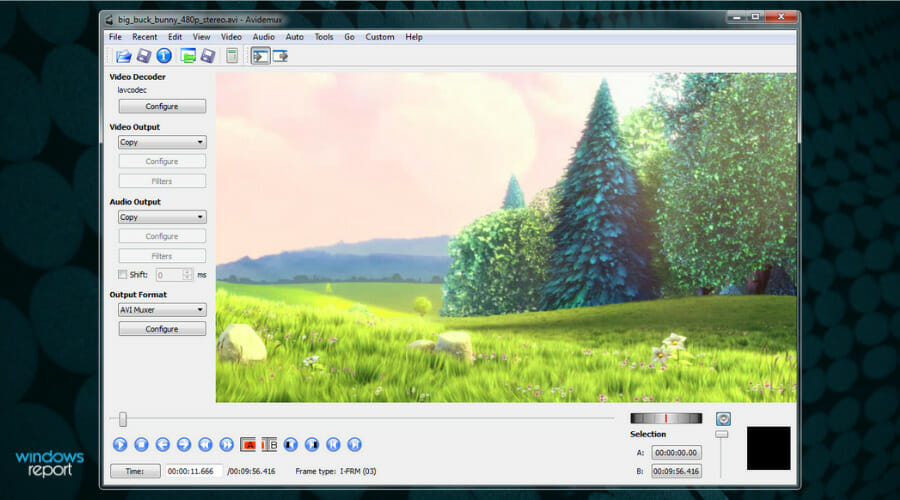Click the timeline seek slider handle
900x500 pixels.
(x=123, y=420)
